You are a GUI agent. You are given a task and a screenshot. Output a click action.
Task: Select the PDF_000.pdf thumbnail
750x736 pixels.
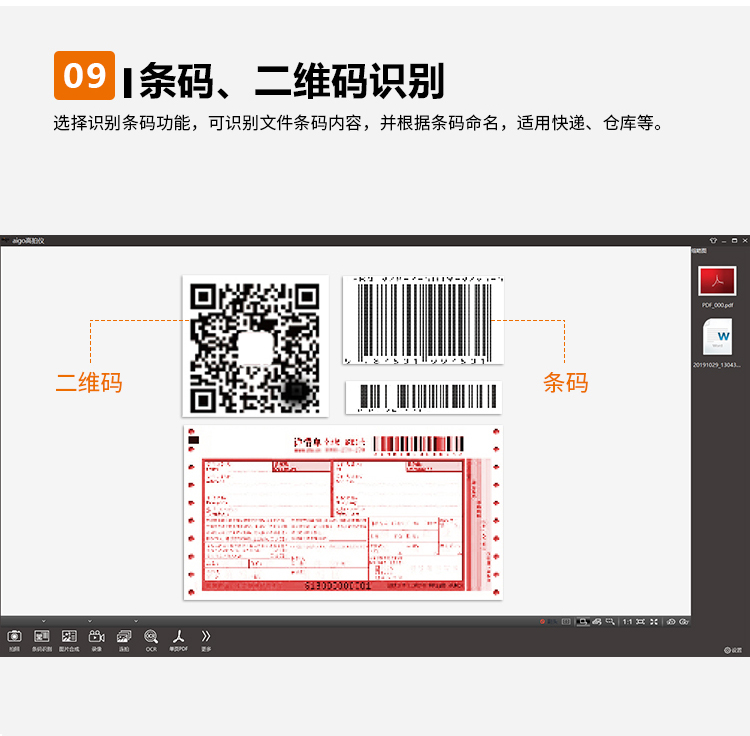[x=717, y=281]
